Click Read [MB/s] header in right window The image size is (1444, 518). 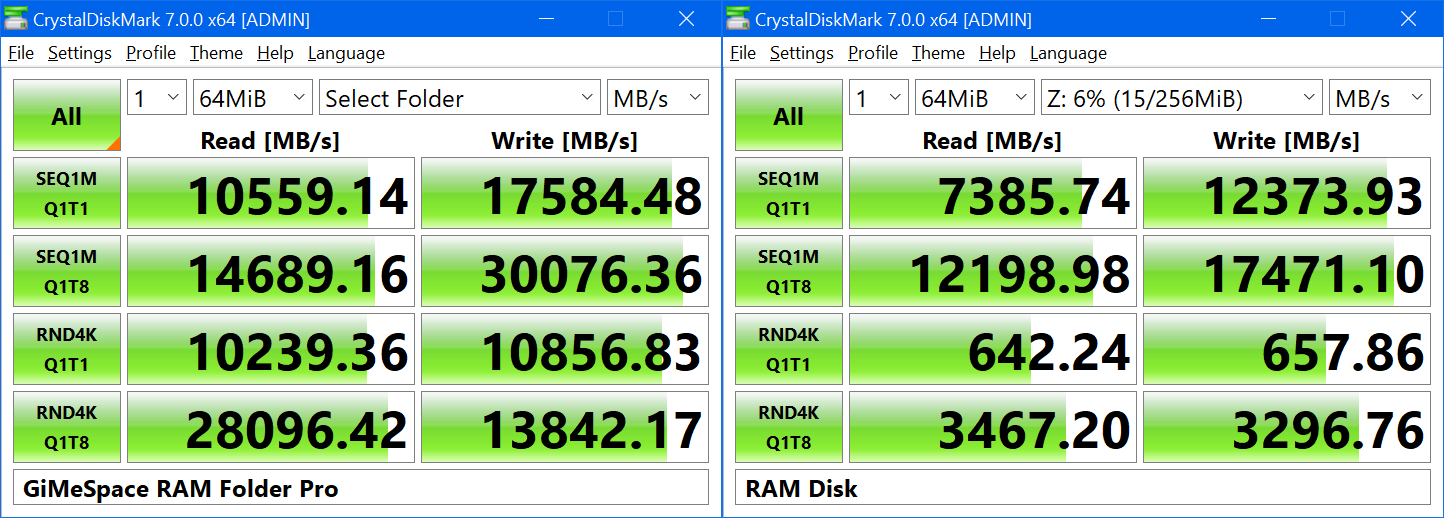point(992,141)
